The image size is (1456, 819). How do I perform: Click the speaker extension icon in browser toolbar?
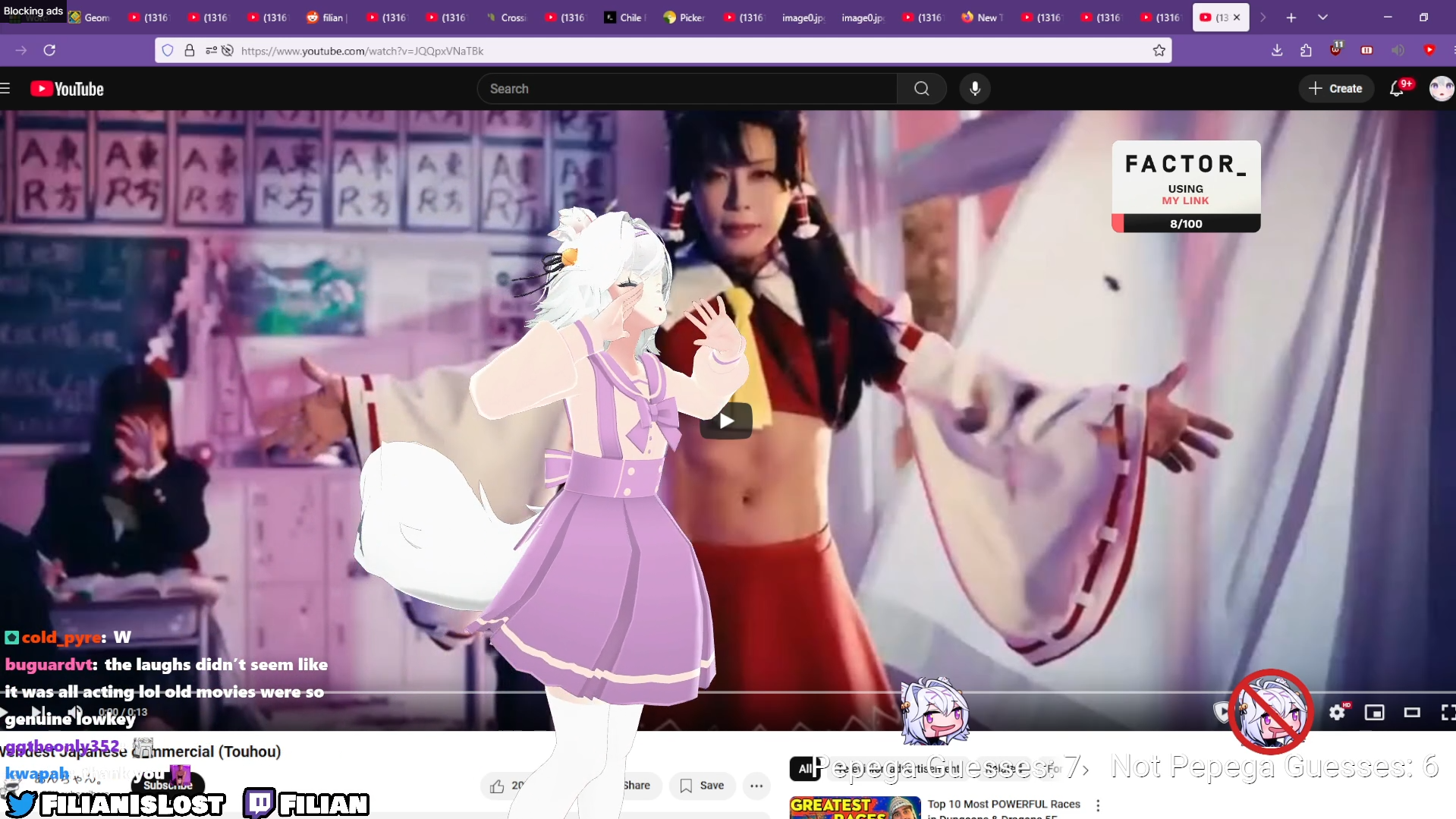click(1398, 50)
